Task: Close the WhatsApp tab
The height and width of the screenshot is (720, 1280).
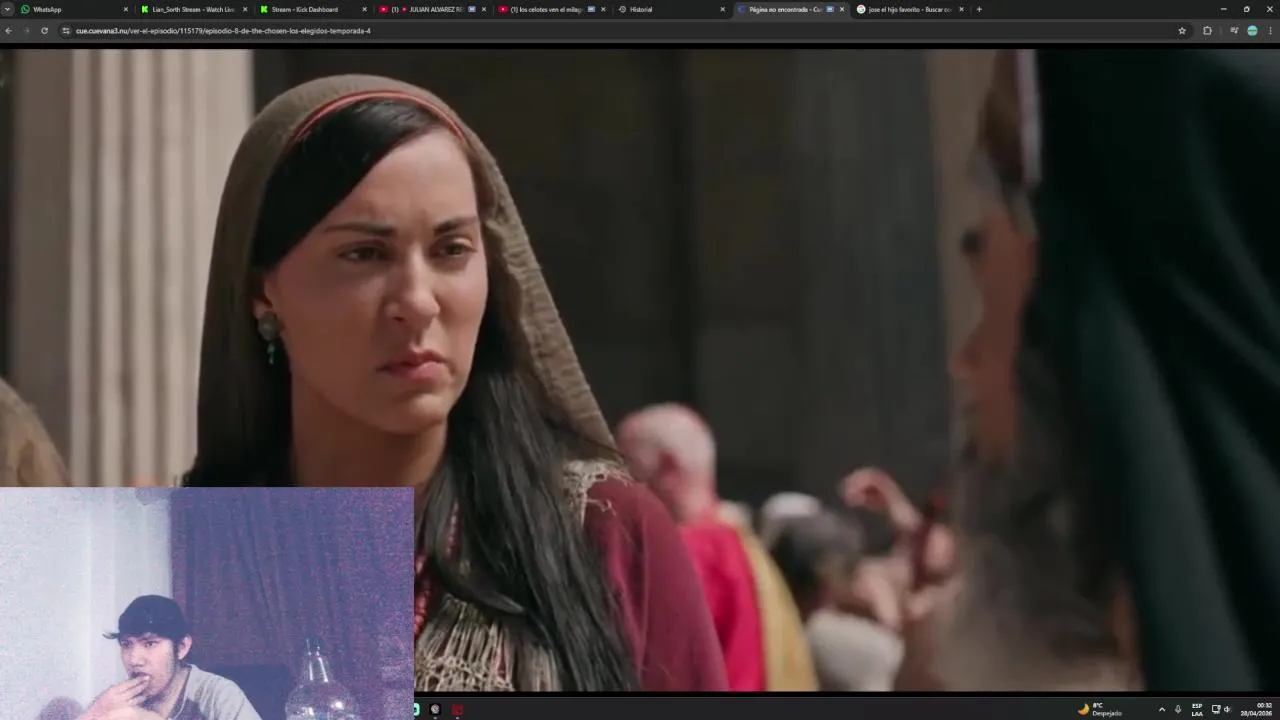Action: 125,9
